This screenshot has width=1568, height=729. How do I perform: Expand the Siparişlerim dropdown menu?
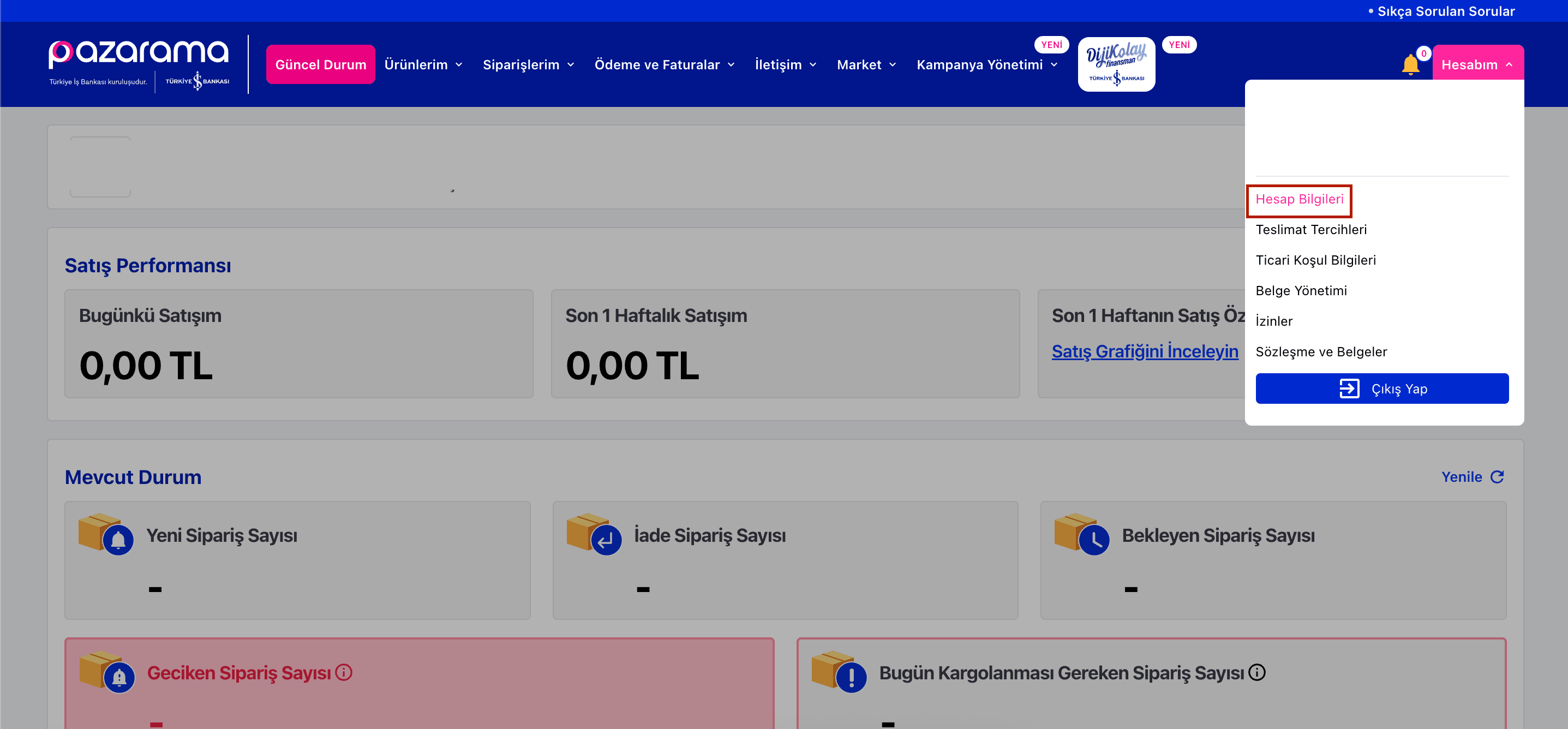pos(528,64)
